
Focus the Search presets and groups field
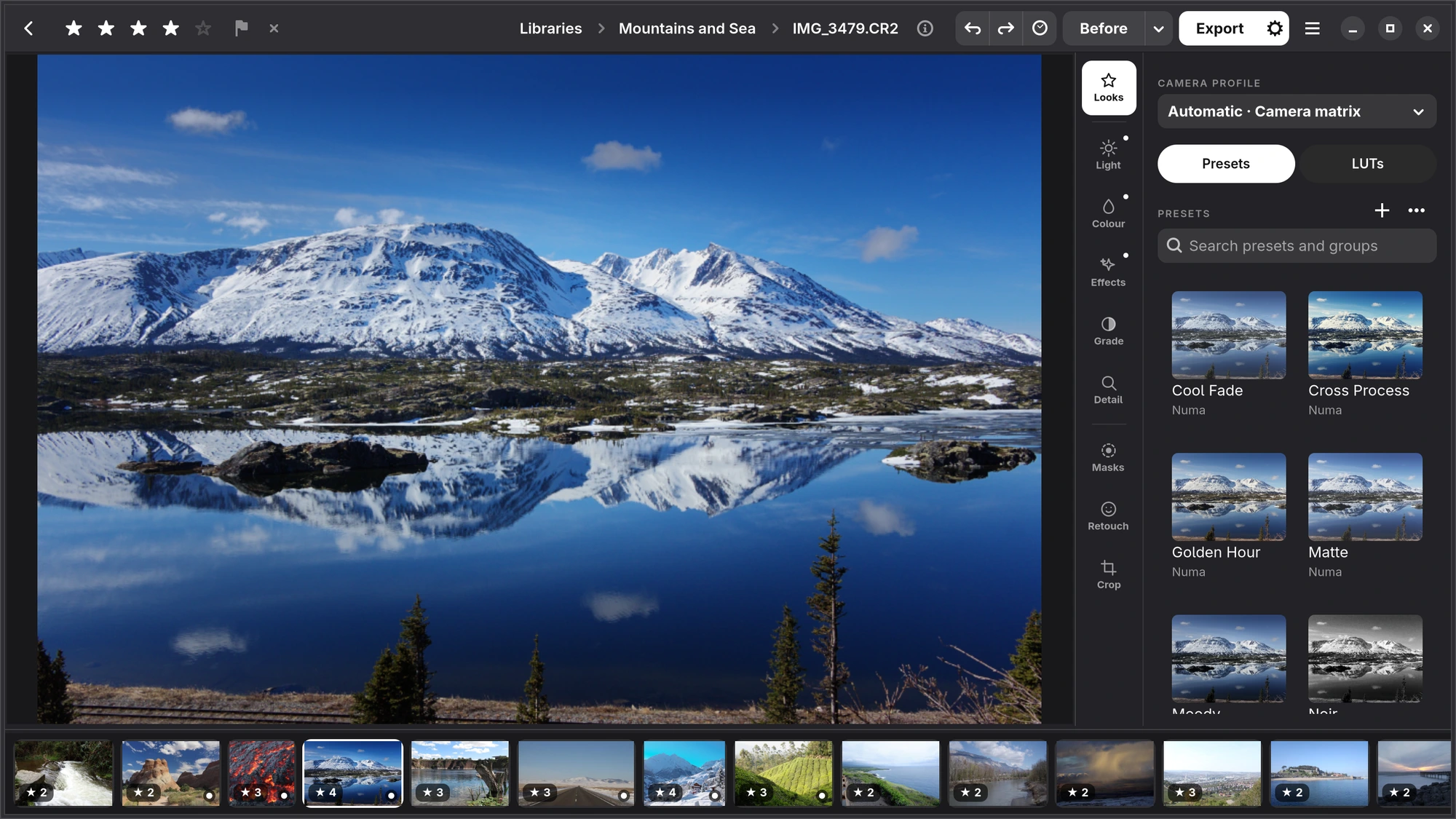click(x=1297, y=246)
